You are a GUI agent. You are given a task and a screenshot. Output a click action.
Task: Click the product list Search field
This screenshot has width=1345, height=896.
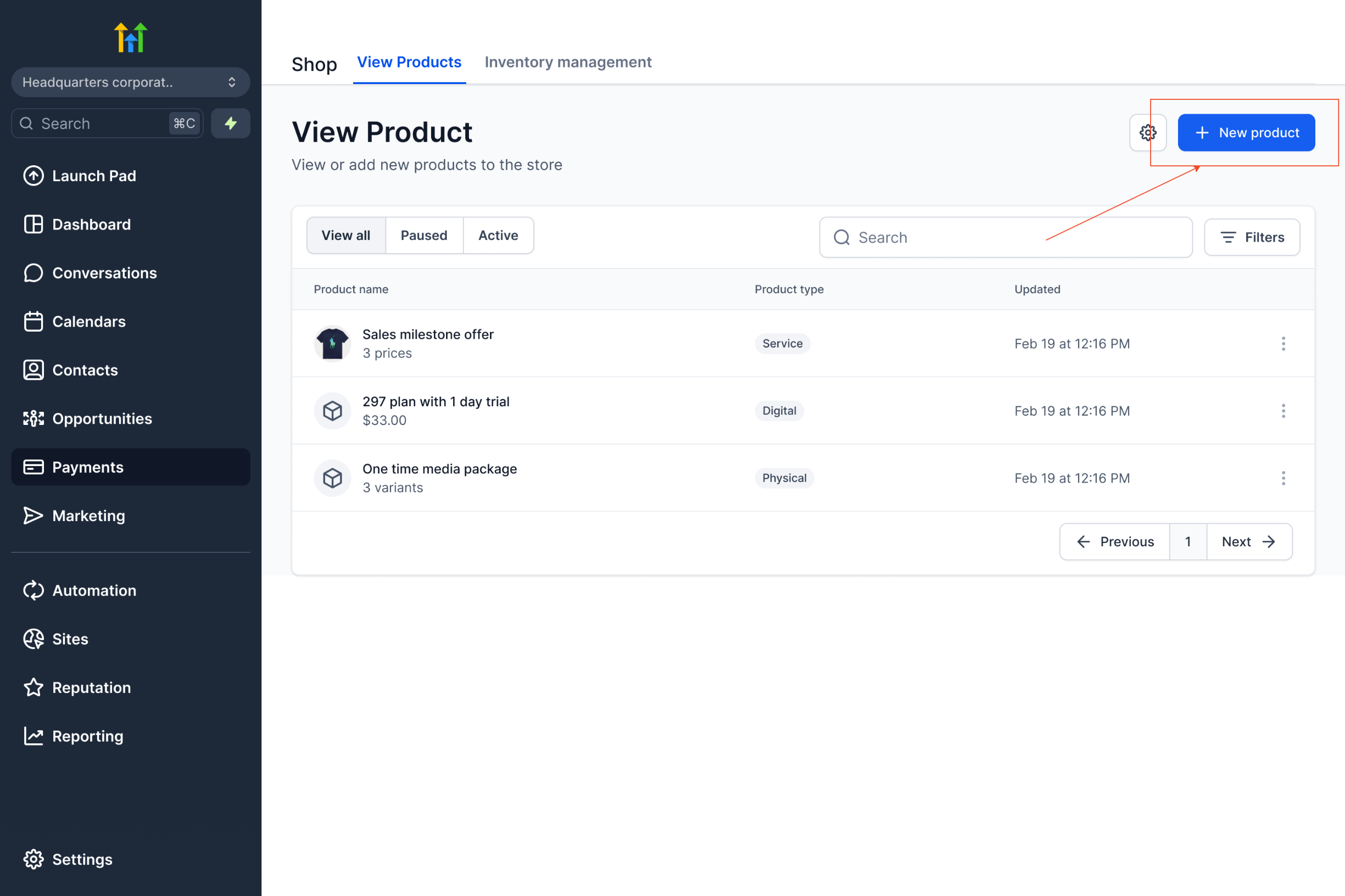tap(1006, 237)
